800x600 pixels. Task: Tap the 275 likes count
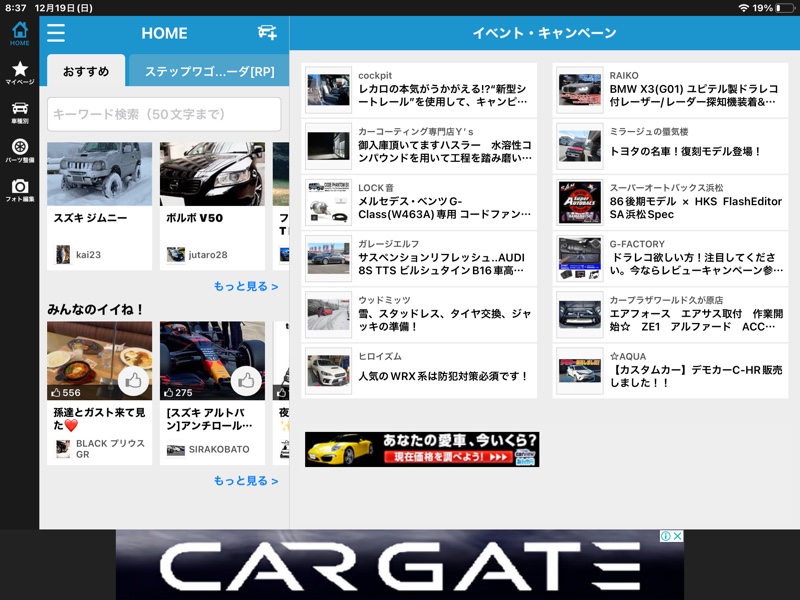click(x=178, y=392)
